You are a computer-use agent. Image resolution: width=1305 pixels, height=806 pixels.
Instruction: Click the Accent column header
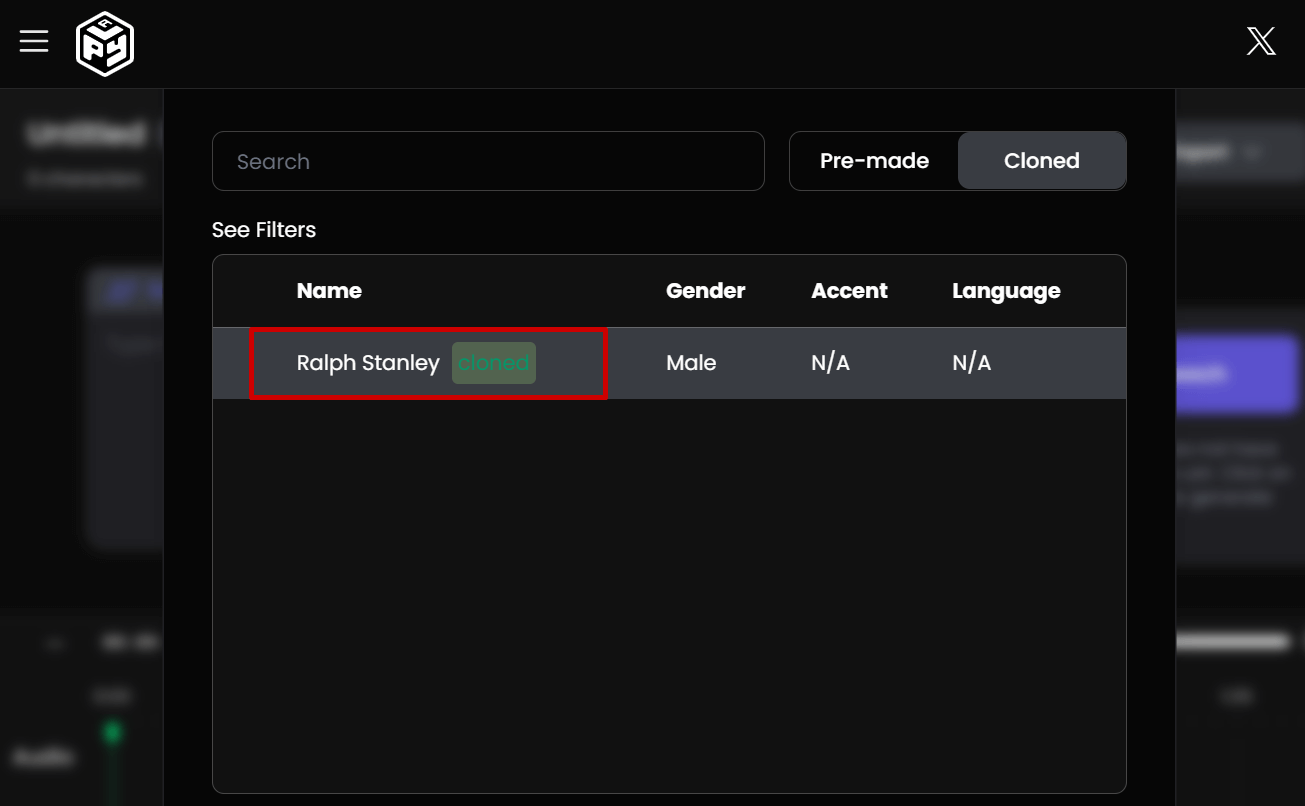tap(849, 291)
